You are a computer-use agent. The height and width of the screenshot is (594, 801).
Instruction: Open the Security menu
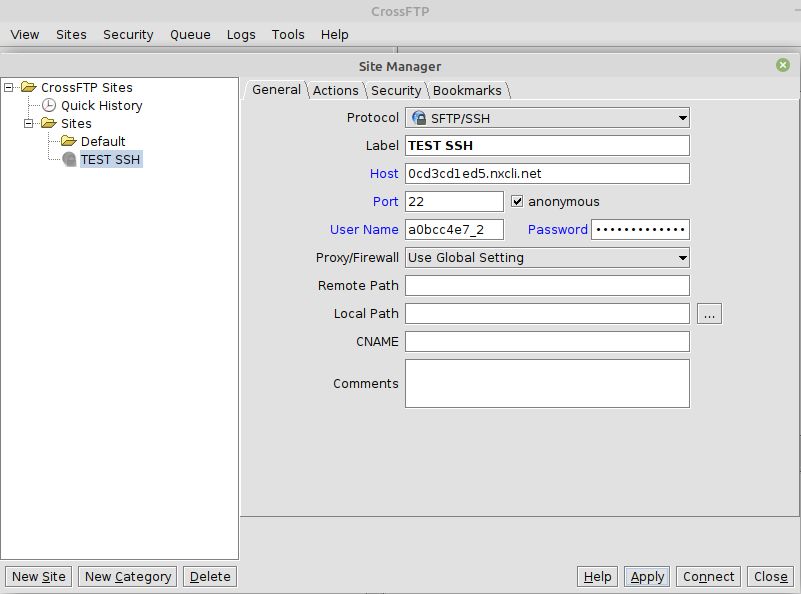[127, 34]
